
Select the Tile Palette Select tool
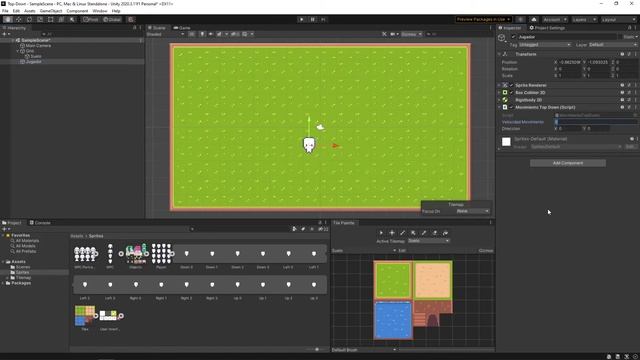(381, 233)
